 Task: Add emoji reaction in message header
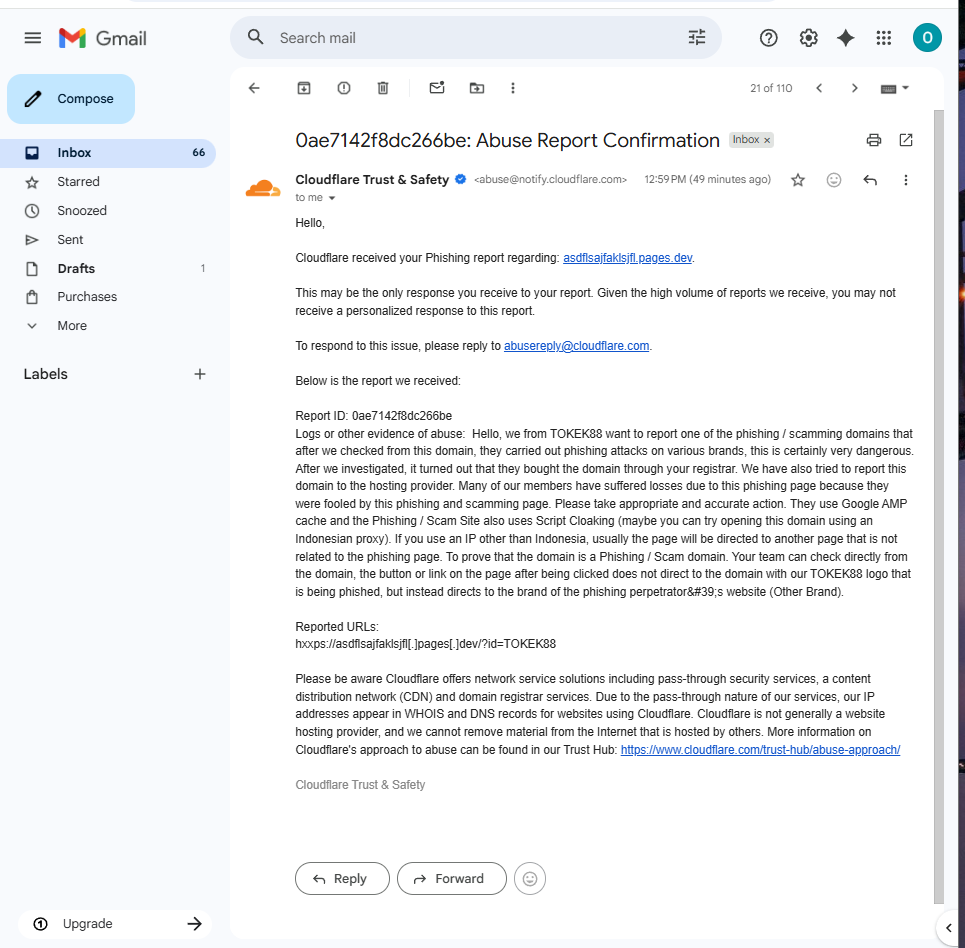(834, 180)
